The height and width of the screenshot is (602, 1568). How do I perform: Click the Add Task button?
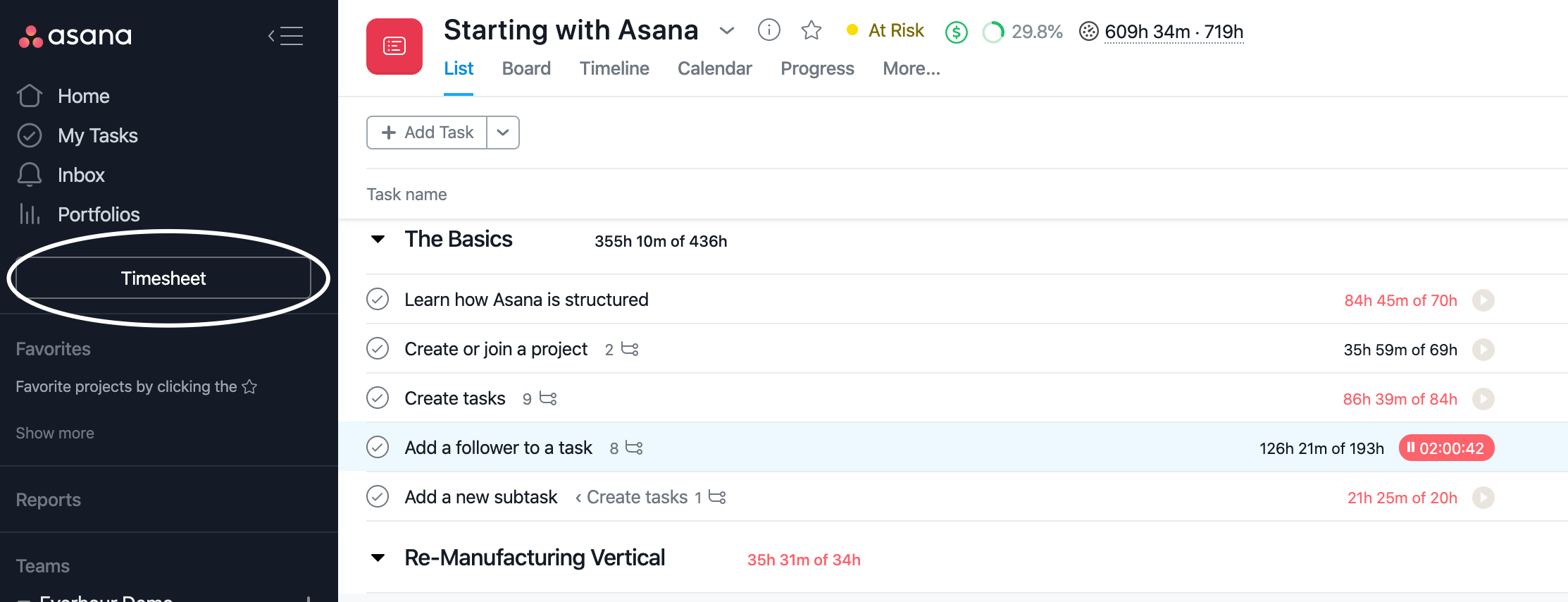428,133
